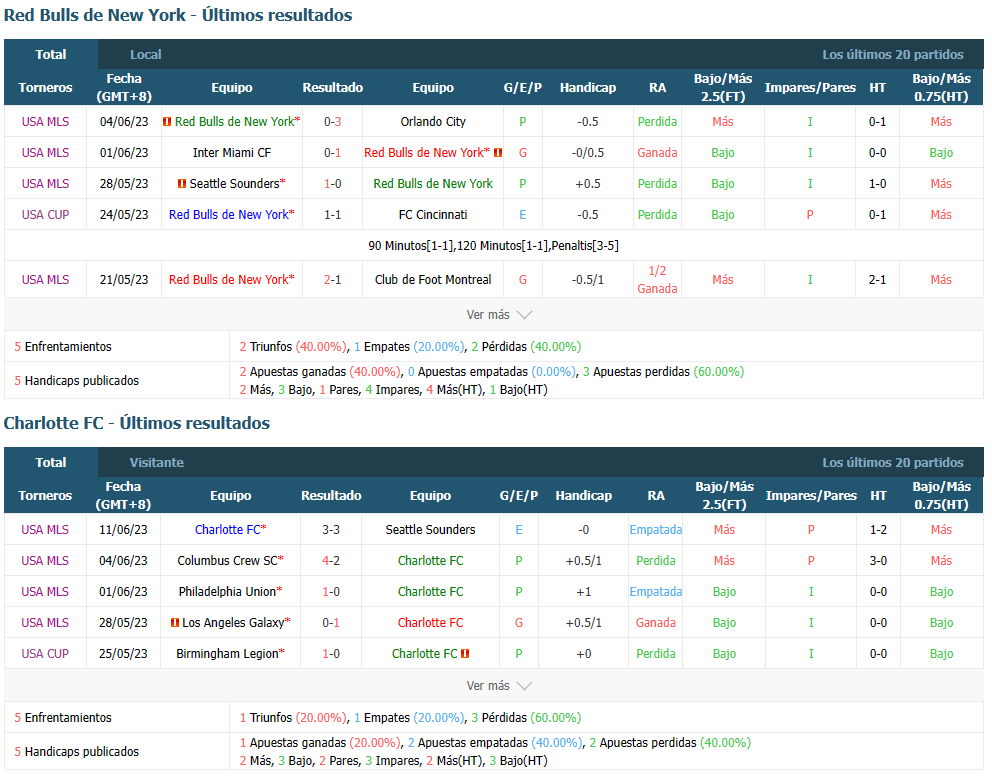
Task: Click 2 Apuestas empatadas (40.00%) text
Action: 495,742
